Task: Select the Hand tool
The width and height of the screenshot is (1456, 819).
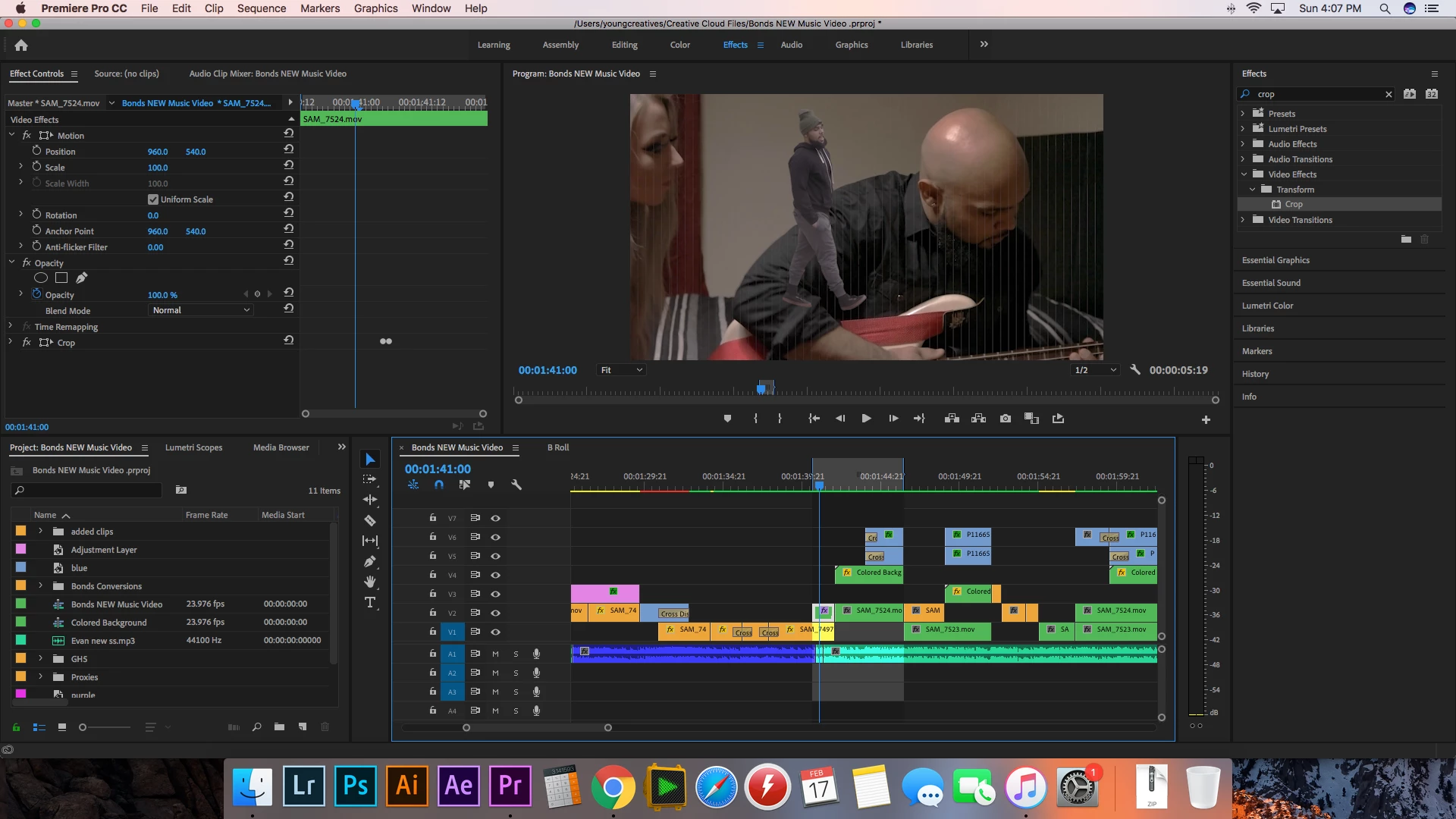Action: (x=370, y=582)
